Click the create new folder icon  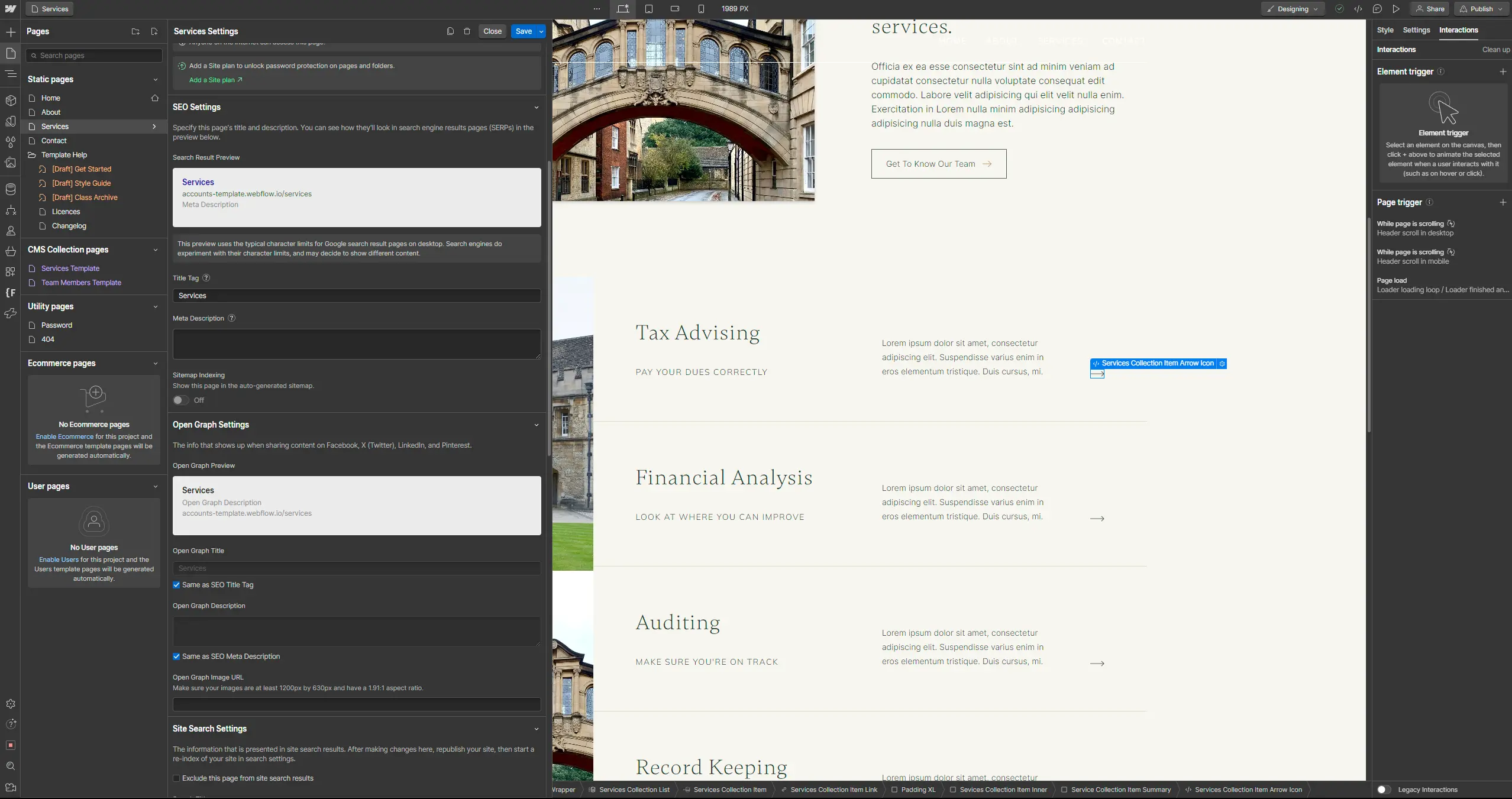click(135, 31)
